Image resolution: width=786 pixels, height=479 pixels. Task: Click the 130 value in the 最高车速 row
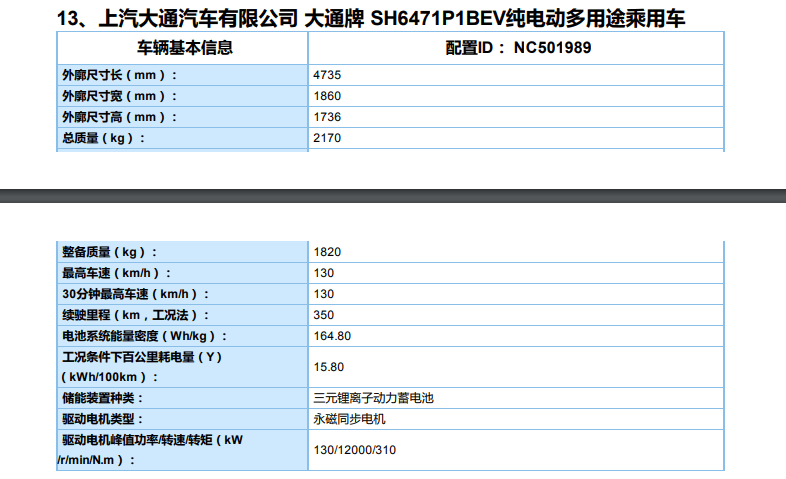324,273
